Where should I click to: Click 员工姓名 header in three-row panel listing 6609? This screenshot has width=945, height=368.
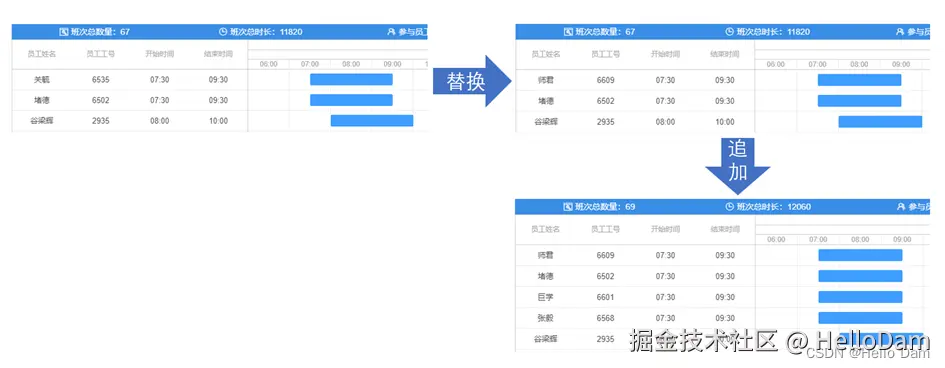[546, 54]
